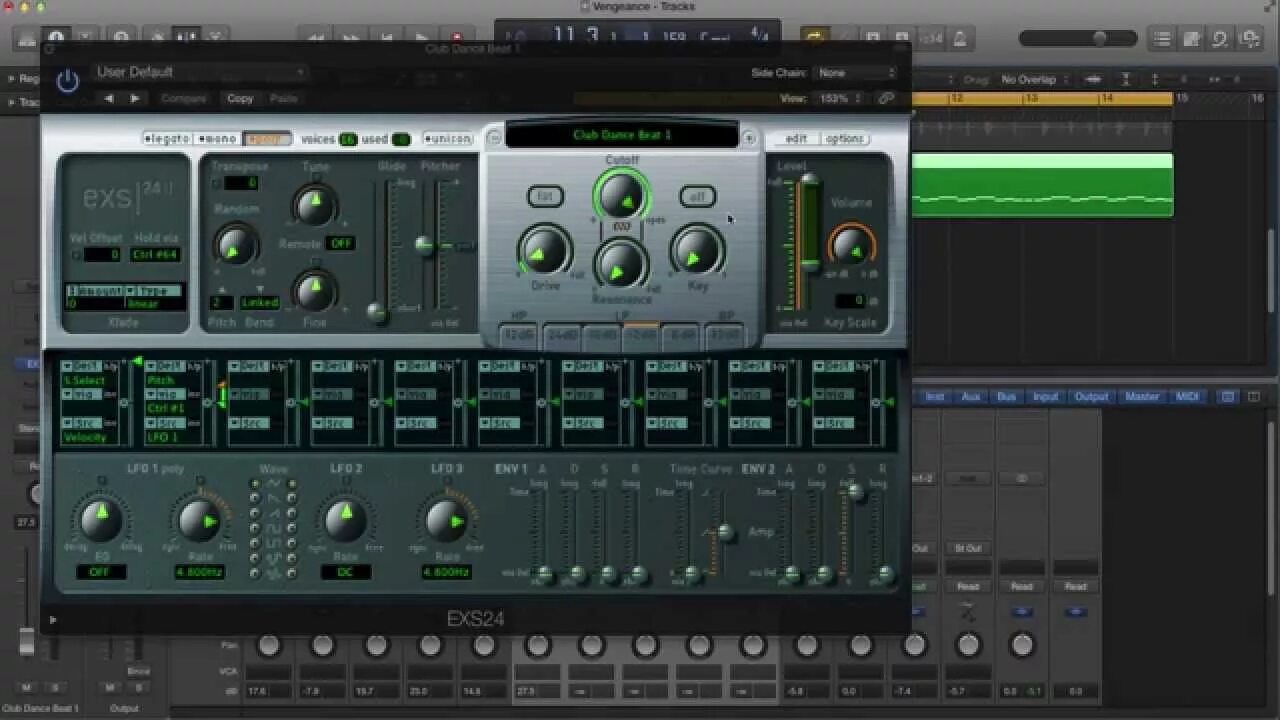Open the EXS24 edit button
This screenshot has width=1280, height=720.
point(796,139)
